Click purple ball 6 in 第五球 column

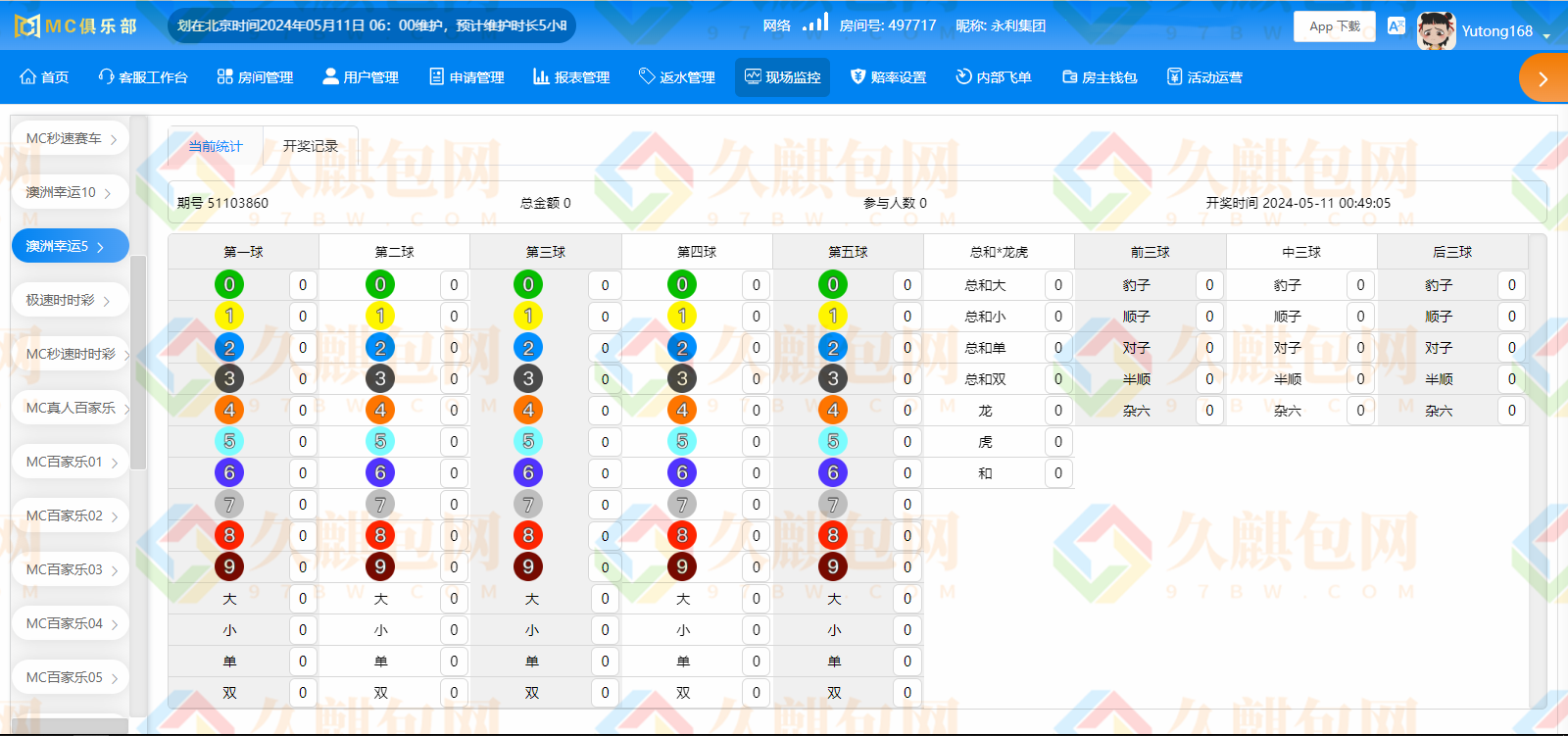[x=833, y=473]
